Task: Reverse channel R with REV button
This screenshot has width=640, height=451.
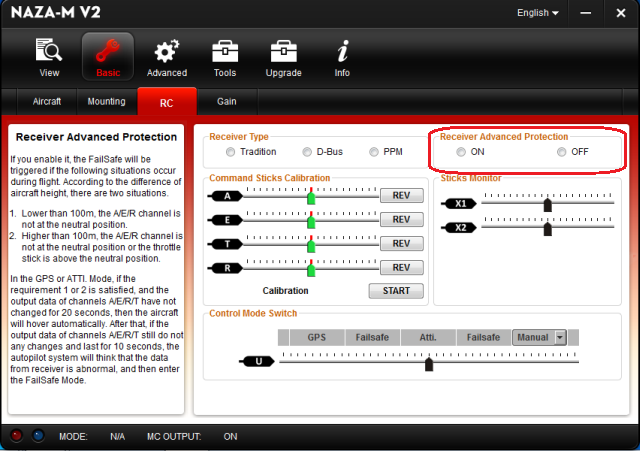Action: pos(402,268)
